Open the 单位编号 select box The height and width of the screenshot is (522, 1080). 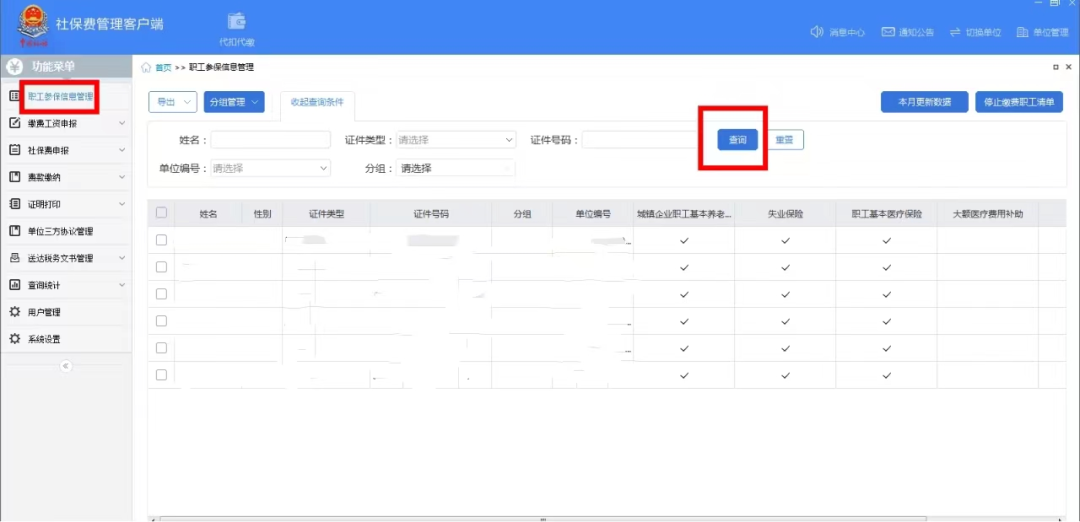tap(271, 167)
